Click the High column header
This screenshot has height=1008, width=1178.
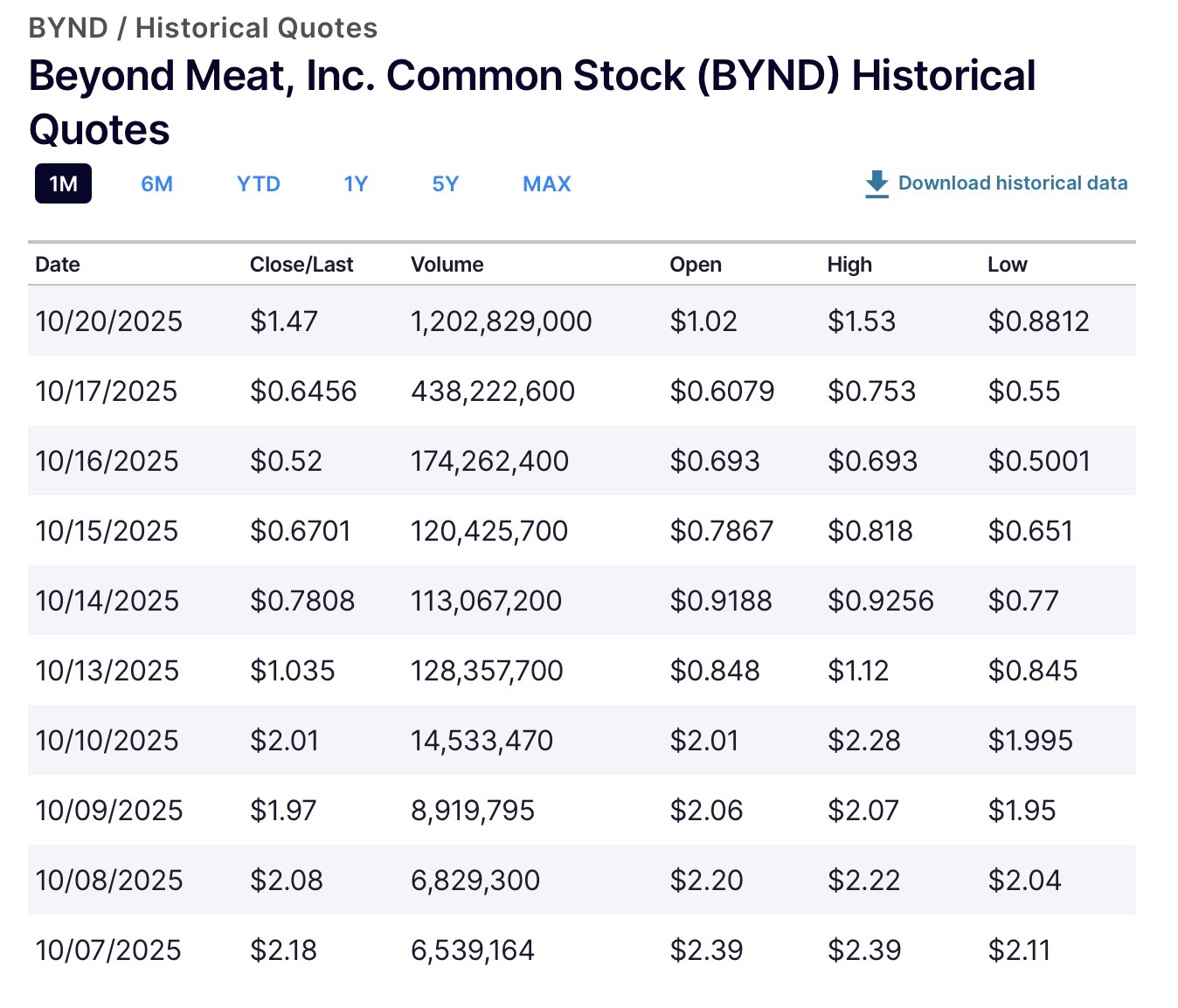click(x=849, y=265)
